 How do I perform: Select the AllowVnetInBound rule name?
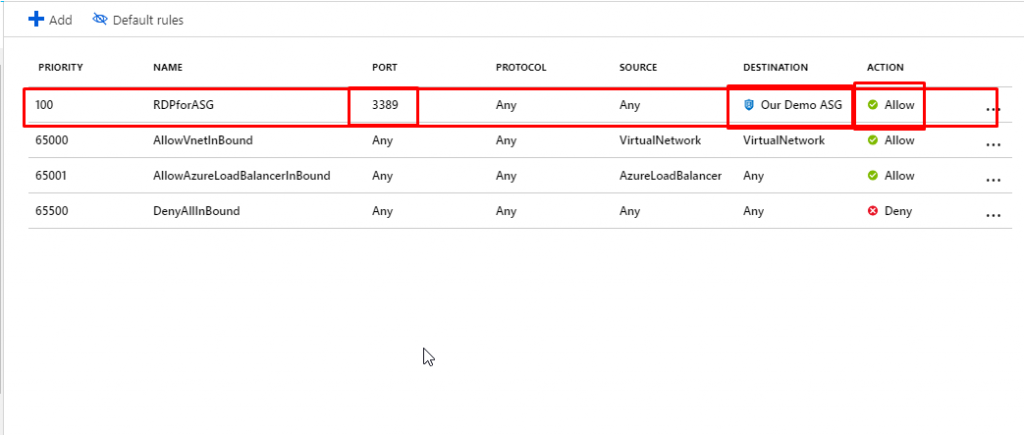click(200, 140)
